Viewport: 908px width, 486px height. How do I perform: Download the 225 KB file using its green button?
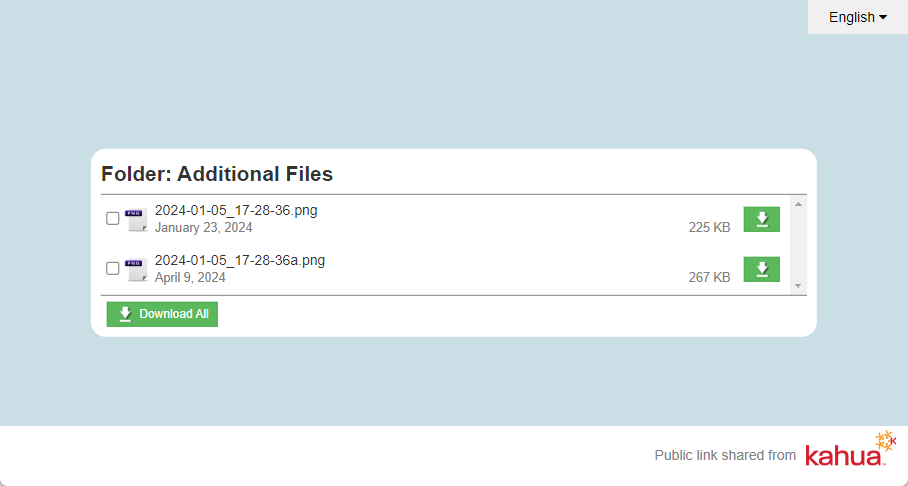[761, 219]
